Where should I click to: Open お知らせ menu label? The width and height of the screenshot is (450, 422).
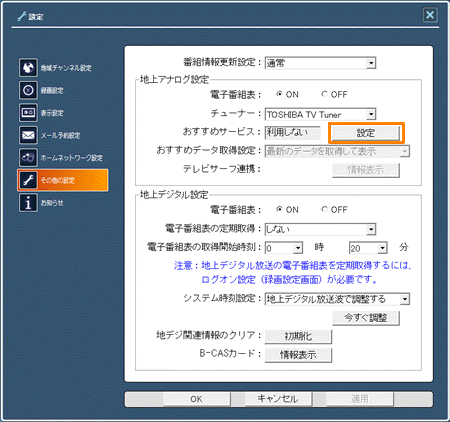(52, 203)
